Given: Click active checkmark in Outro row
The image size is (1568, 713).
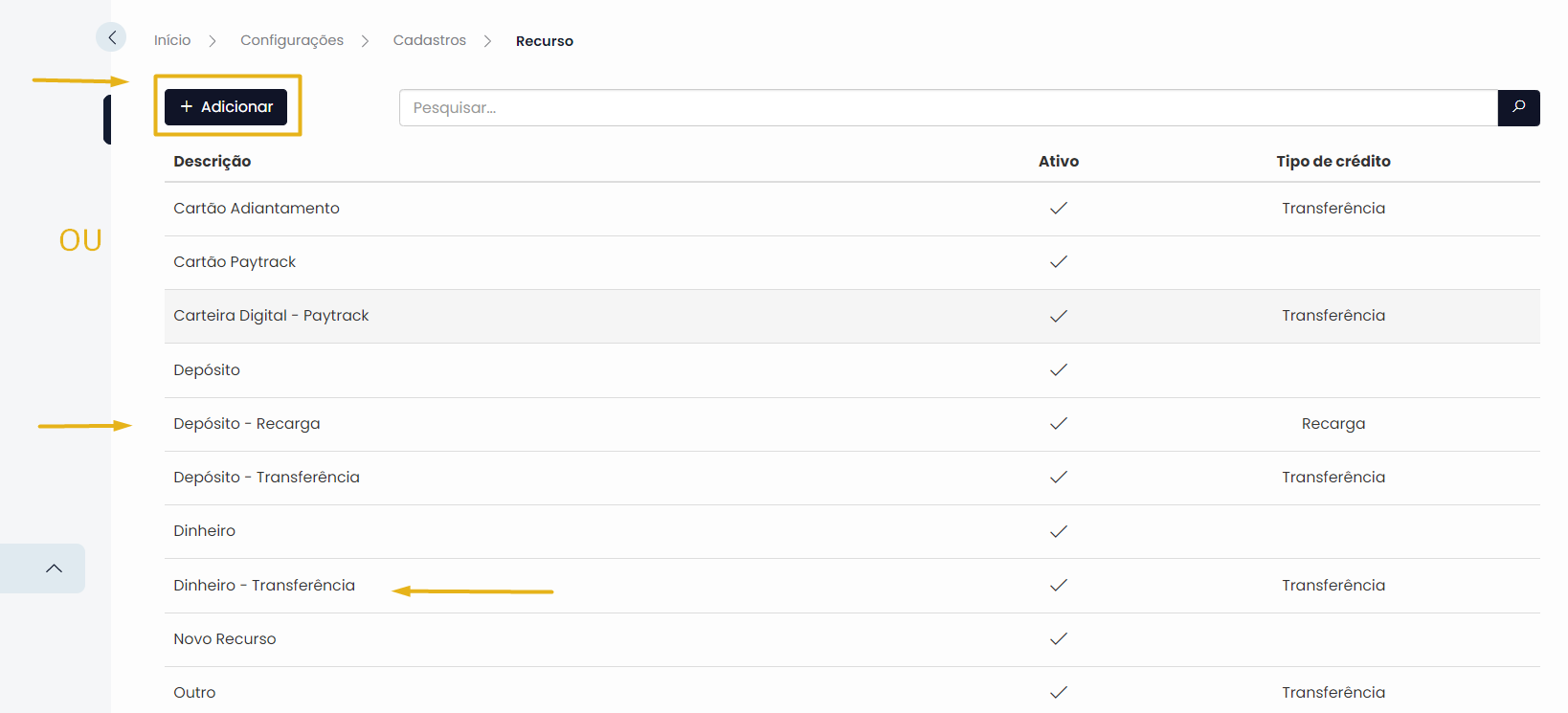Looking at the screenshot, I should click(x=1059, y=692).
